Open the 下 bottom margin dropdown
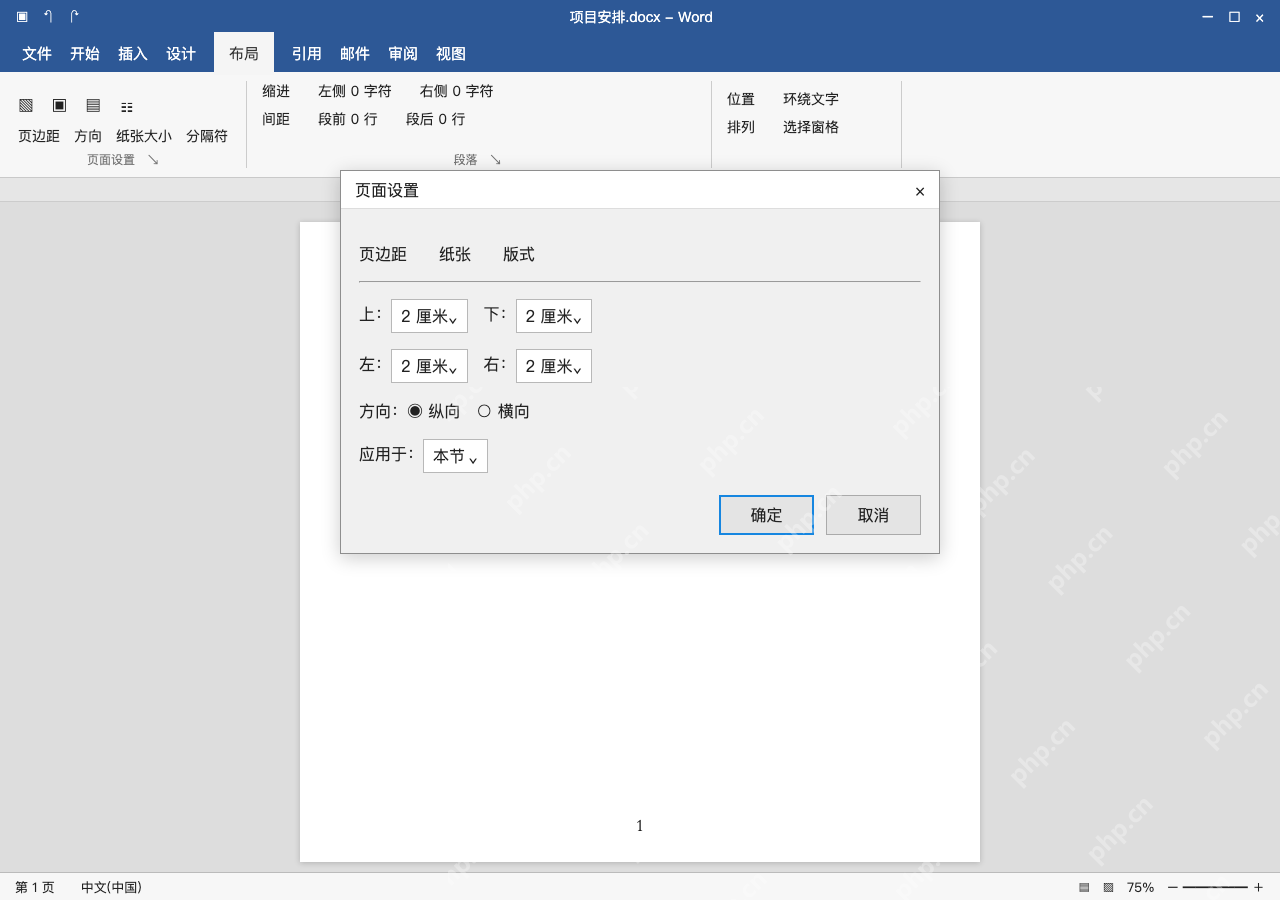1280x900 pixels. point(554,316)
